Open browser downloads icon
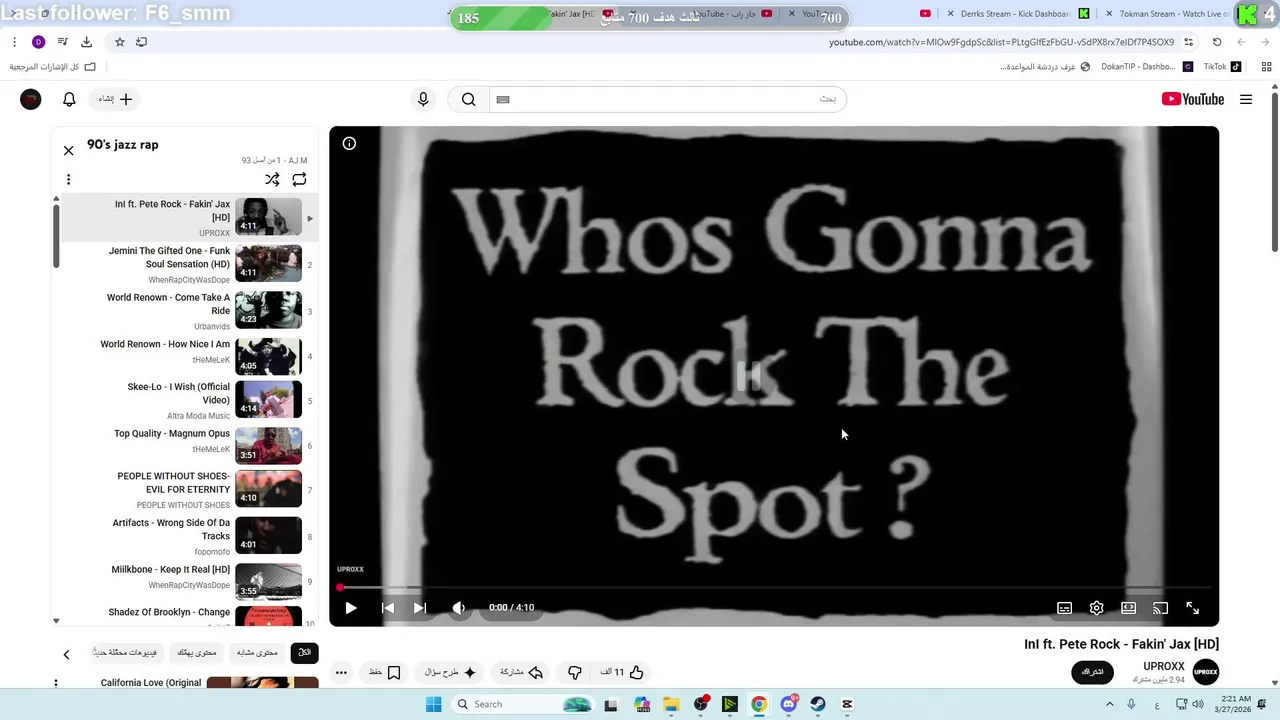 [86, 42]
